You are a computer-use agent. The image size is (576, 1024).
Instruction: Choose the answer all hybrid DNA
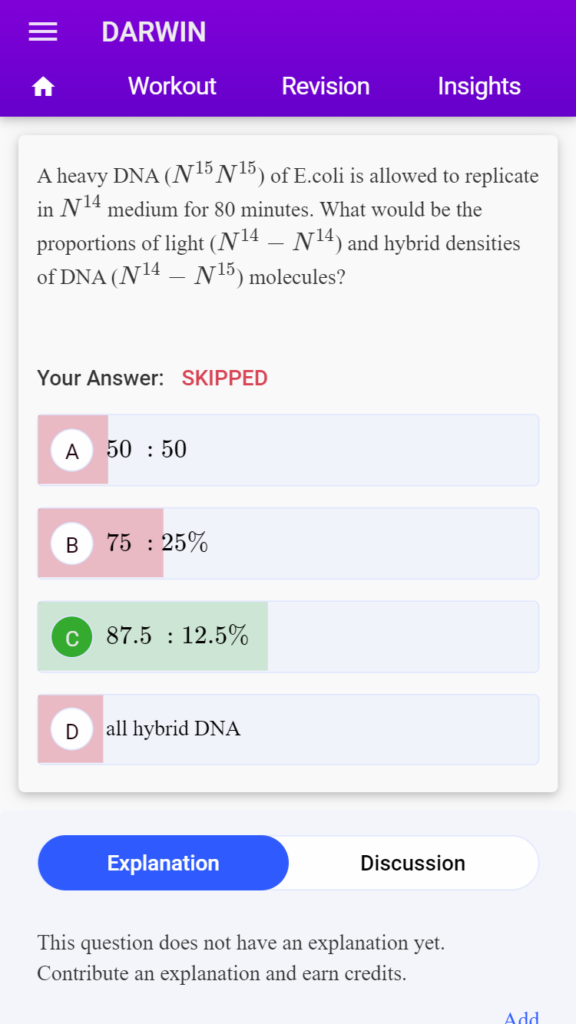point(288,729)
